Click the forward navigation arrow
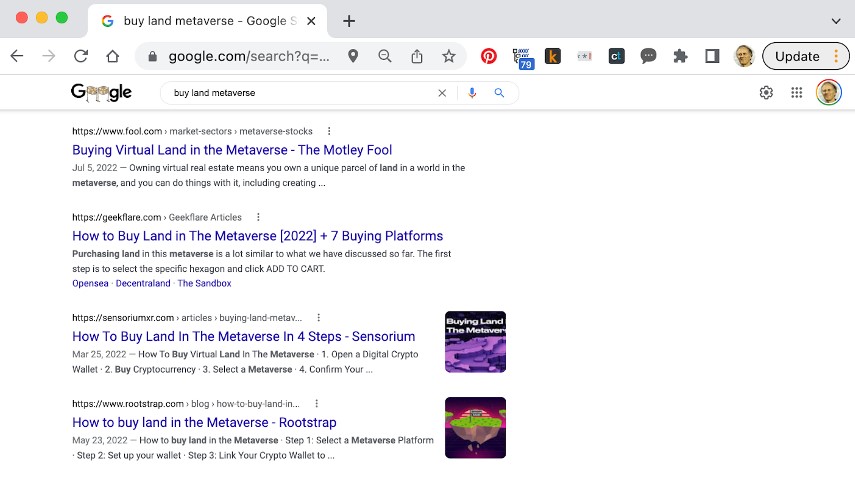The image size is (855, 477). 49,56
